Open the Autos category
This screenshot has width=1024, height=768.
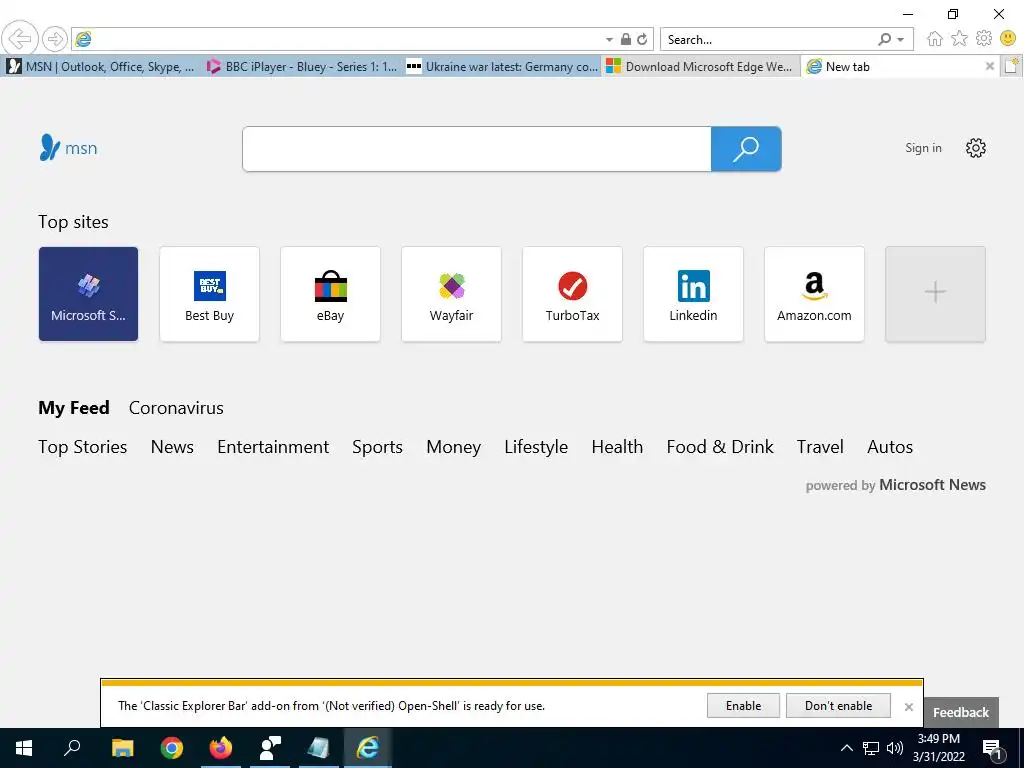coord(890,447)
